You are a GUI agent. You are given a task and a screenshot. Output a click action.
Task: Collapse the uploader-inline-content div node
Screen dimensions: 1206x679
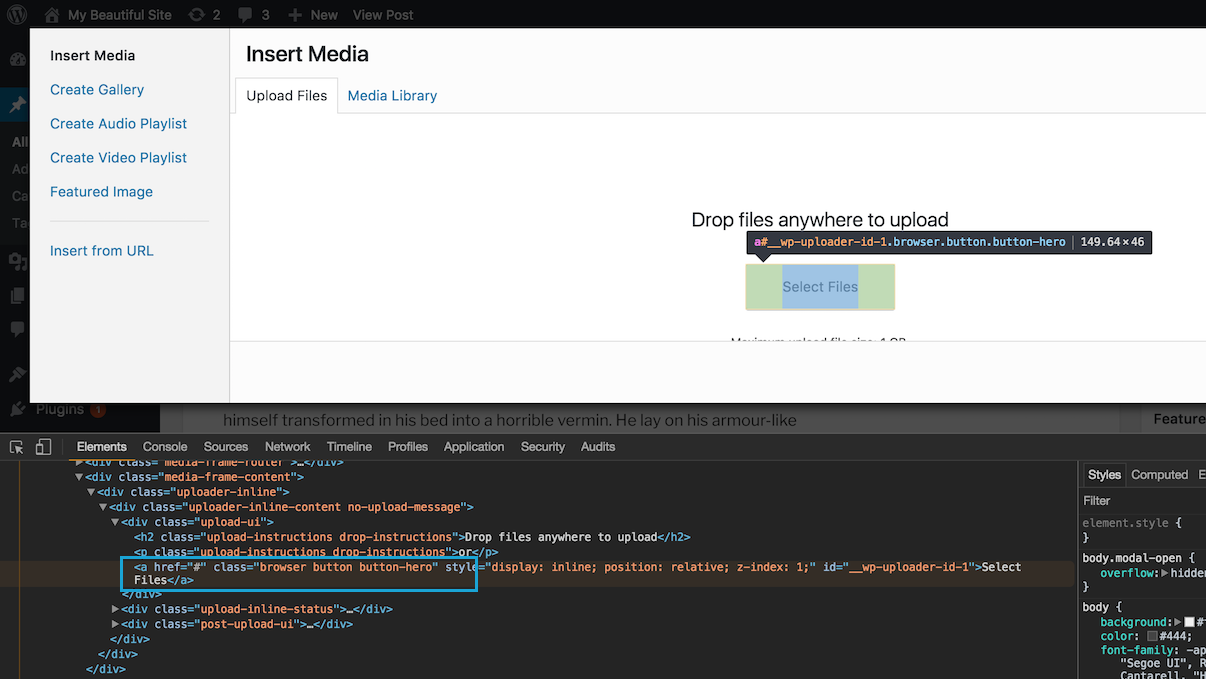pyautogui.click(x=103, y=507)
